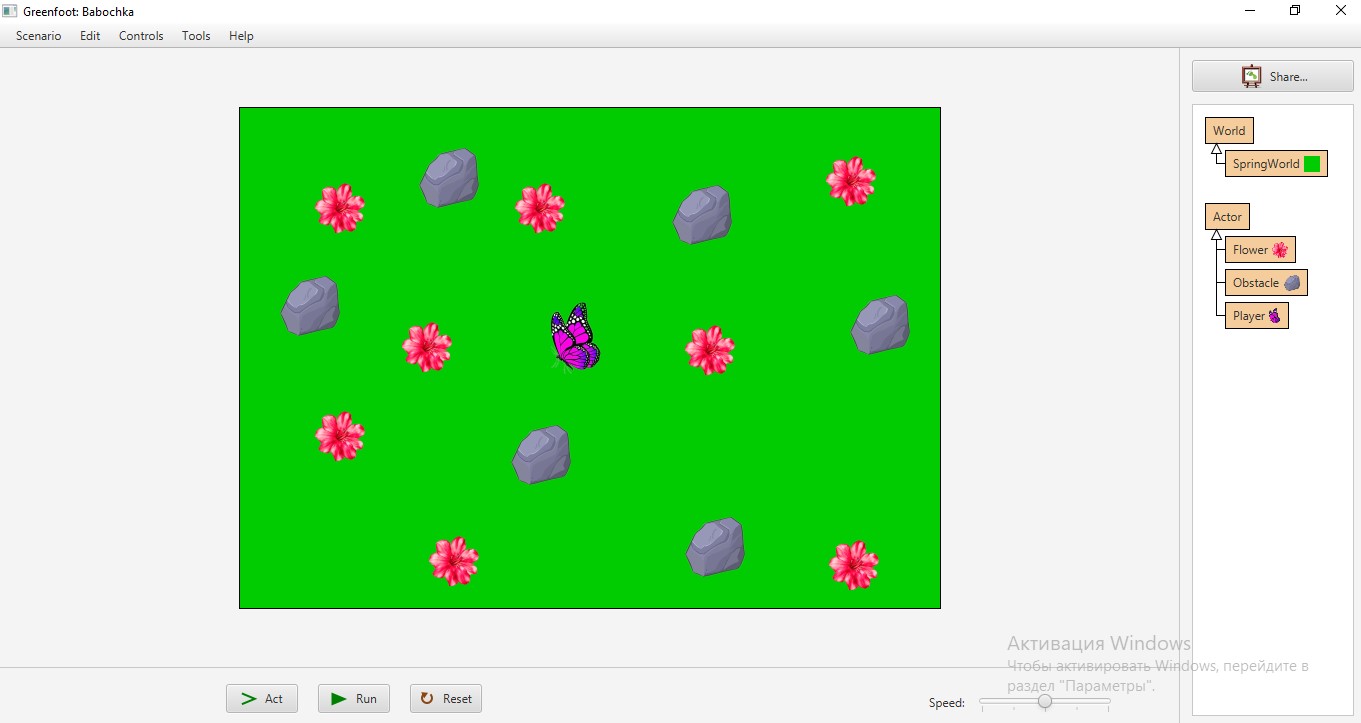Open the Tools menu
Image resolution: width=1361 pixels, height=723 pixels.
pyautogui.click(x=196, y=36)
